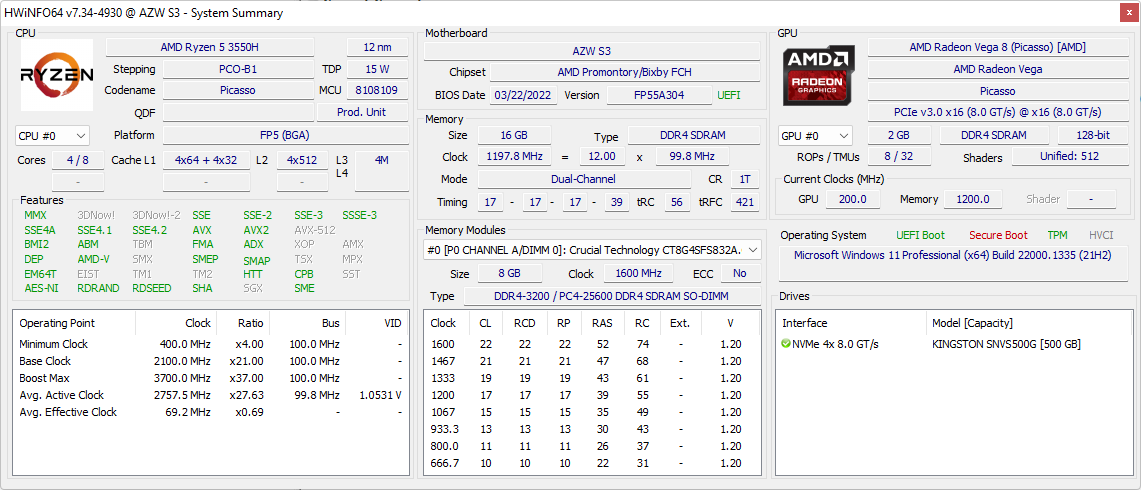Click the HVCI label

click(x=1101, y=235)
